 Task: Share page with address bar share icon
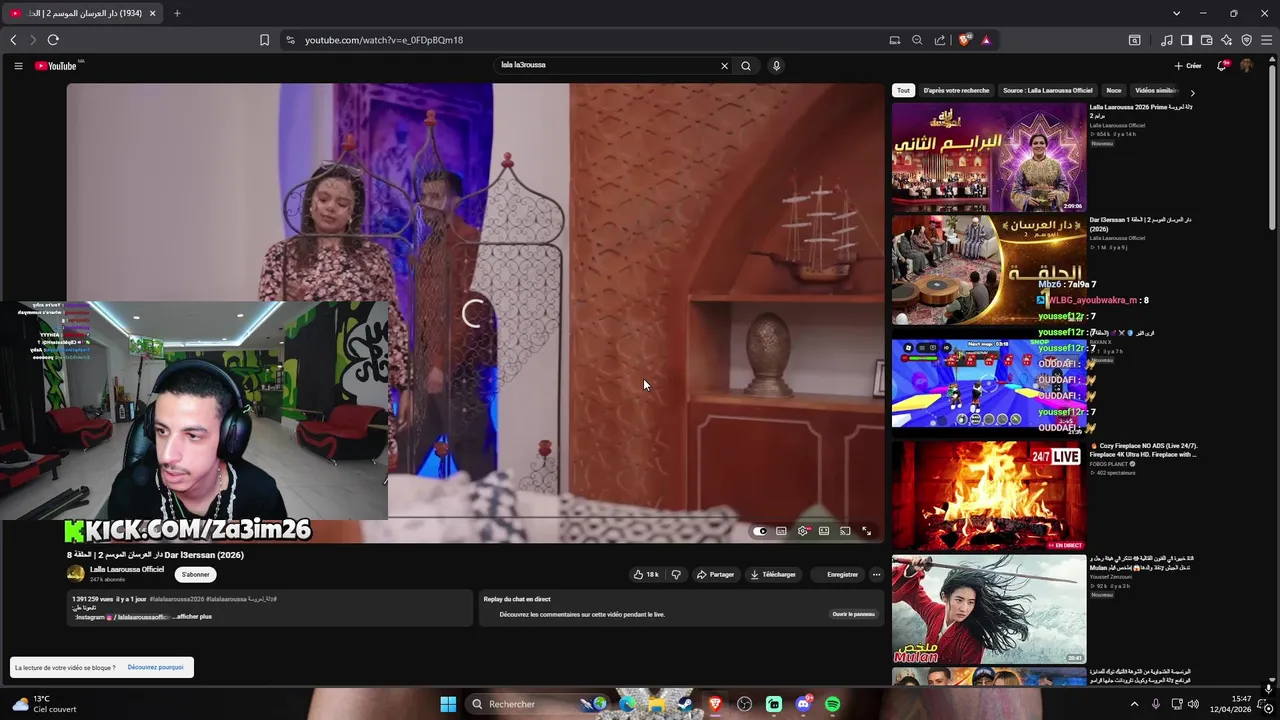pyautogui.click(x=940, y=40)
